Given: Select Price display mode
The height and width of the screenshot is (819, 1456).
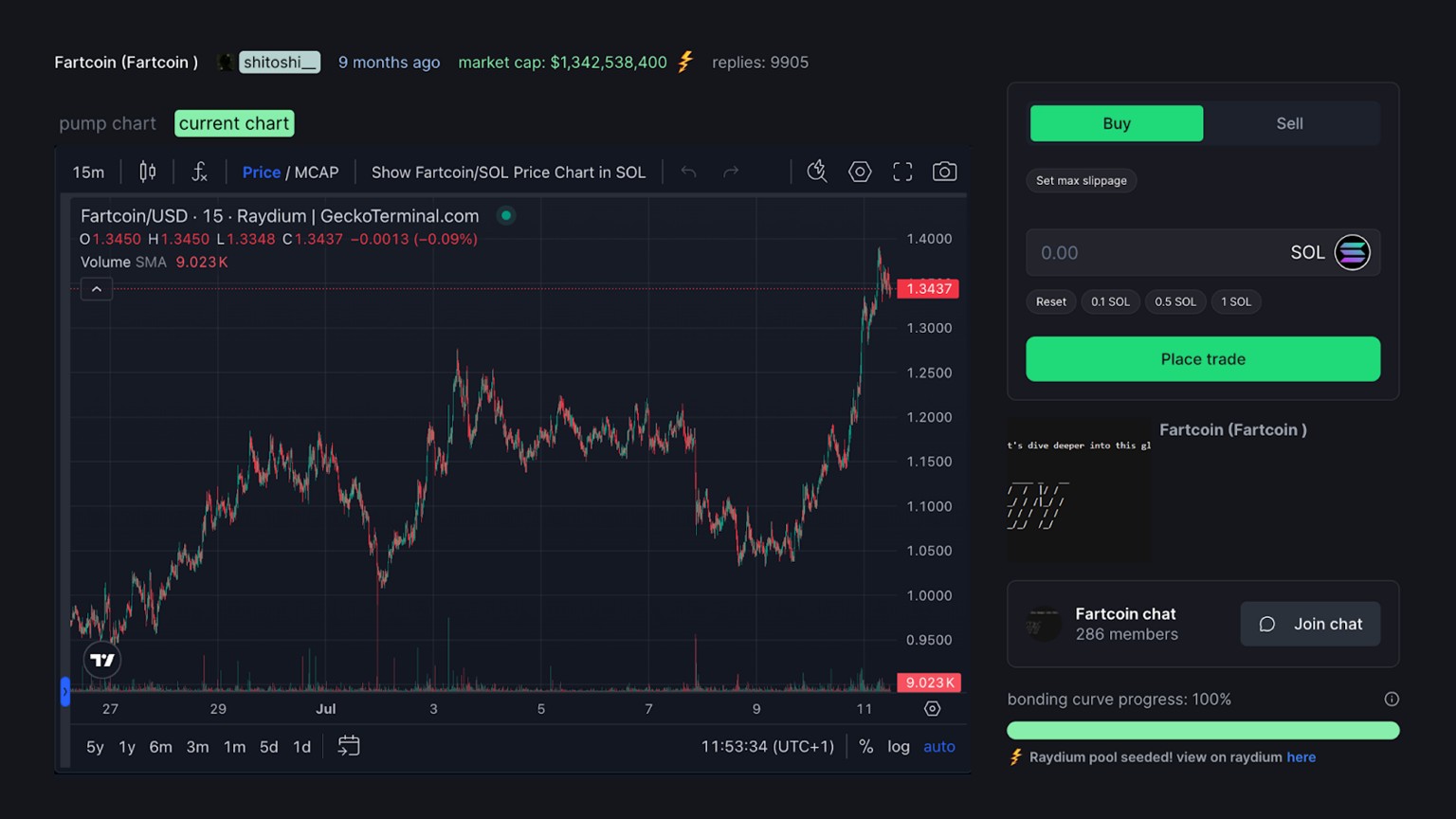Looking at the screenshot, I should [x=261, y=173].
